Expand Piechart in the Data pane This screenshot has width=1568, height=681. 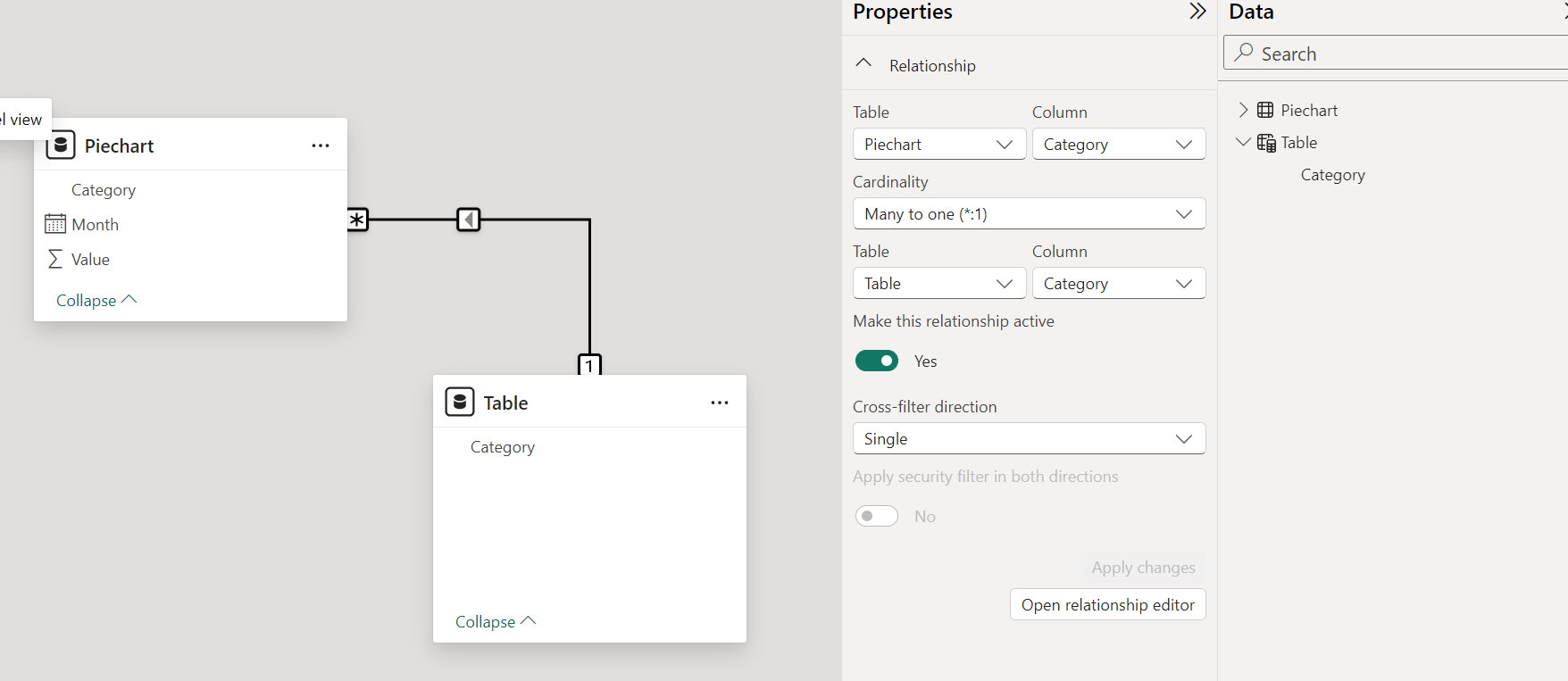click(x=1243, y=110)
